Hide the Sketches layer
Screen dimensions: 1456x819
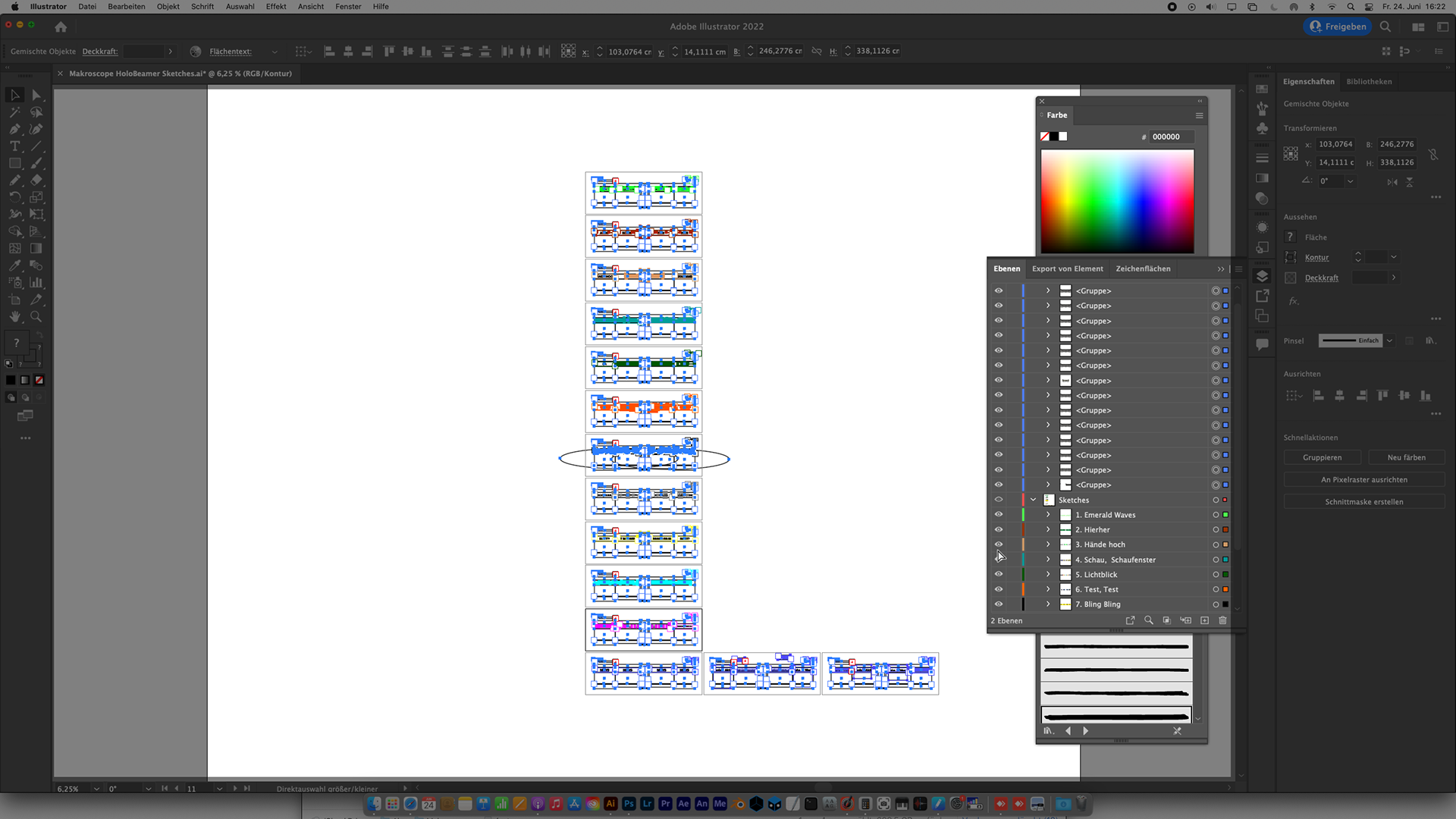[999, 500]
